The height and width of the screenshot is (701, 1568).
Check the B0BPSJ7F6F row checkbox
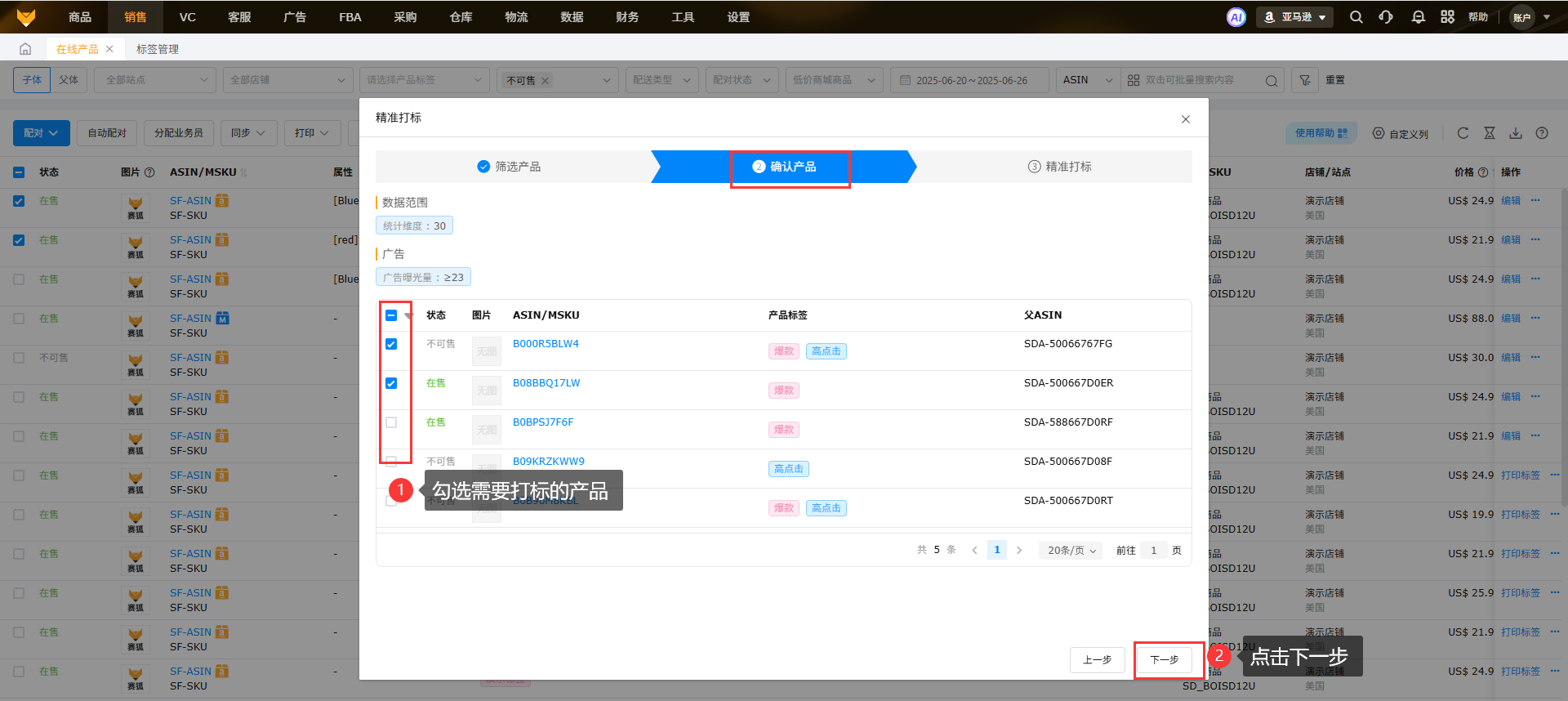click(x=391, y=422)
